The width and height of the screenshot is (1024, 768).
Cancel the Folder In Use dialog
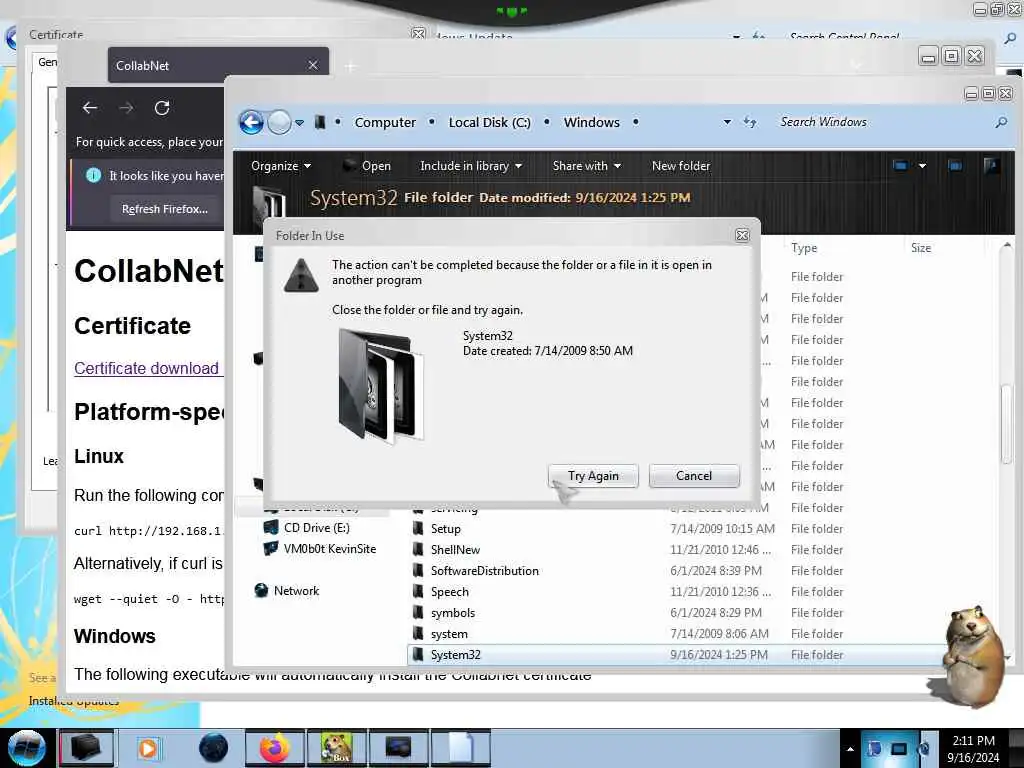(694, 475)
